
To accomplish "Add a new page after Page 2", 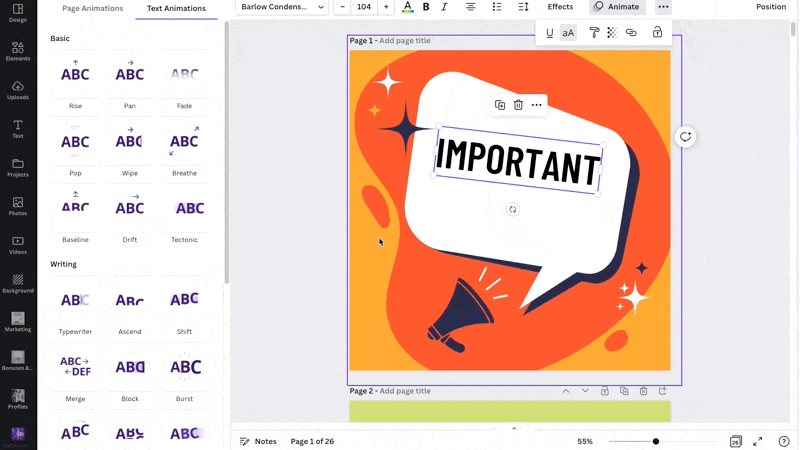I will (x=663, y=391).
